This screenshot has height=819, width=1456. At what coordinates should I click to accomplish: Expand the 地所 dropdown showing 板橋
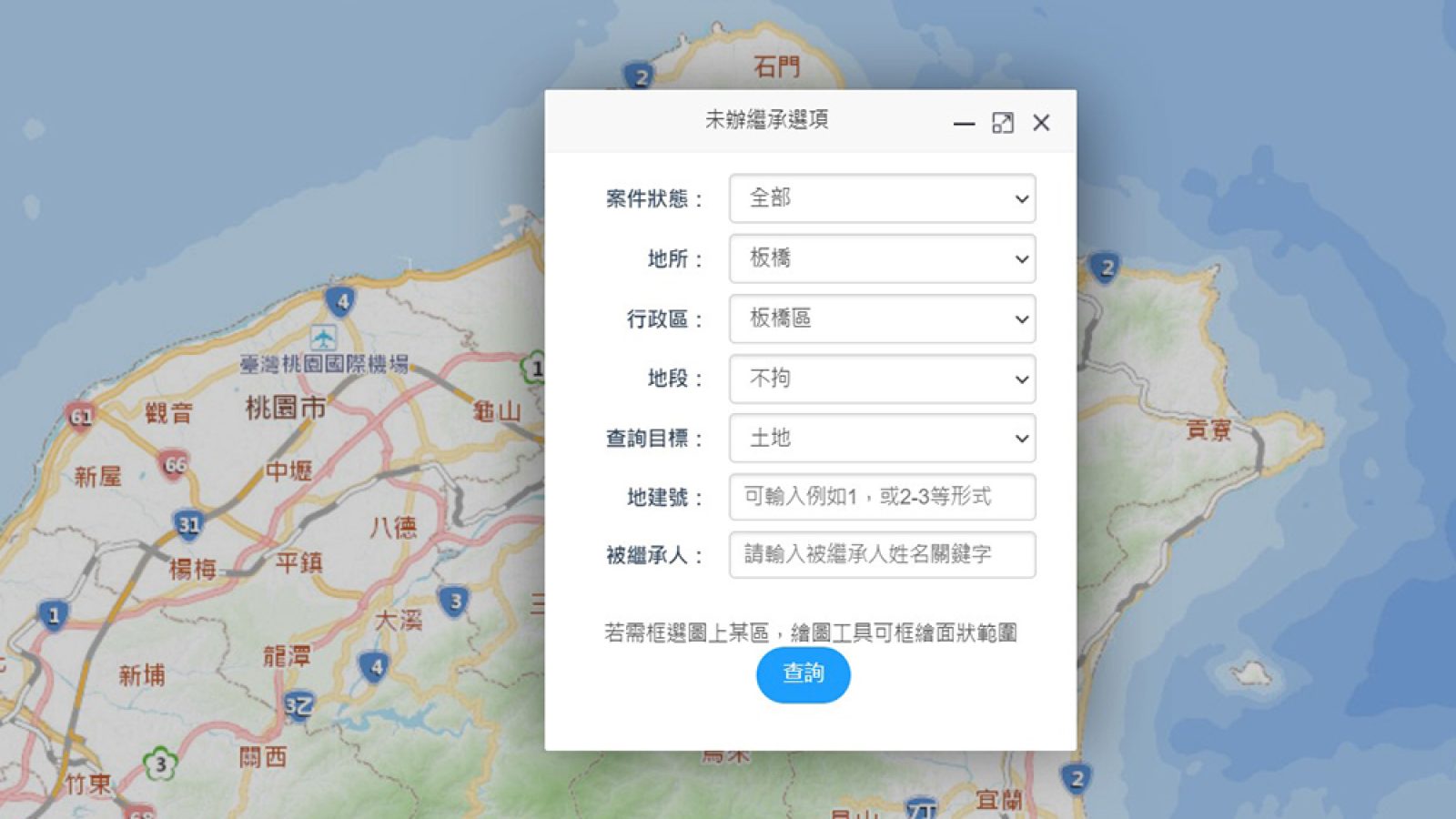pyautogui.click(x=882, y=258)
